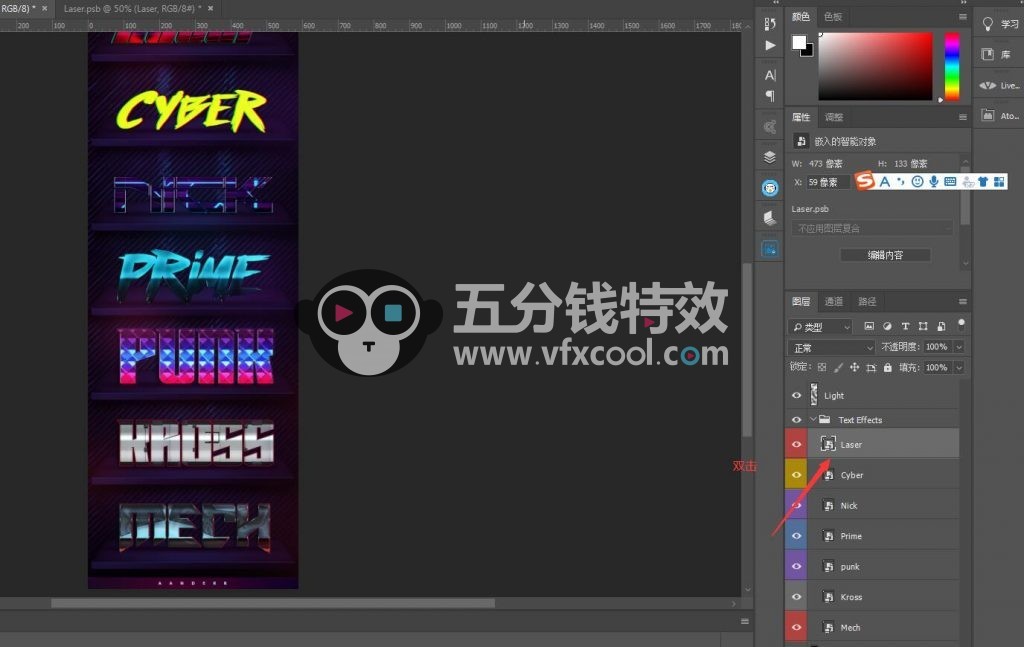Open the Libraries panel icon

point(987,54)
